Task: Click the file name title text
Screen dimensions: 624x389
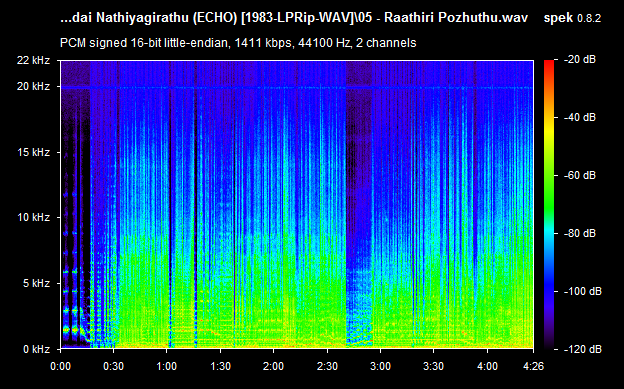Action: click(294, 18)
